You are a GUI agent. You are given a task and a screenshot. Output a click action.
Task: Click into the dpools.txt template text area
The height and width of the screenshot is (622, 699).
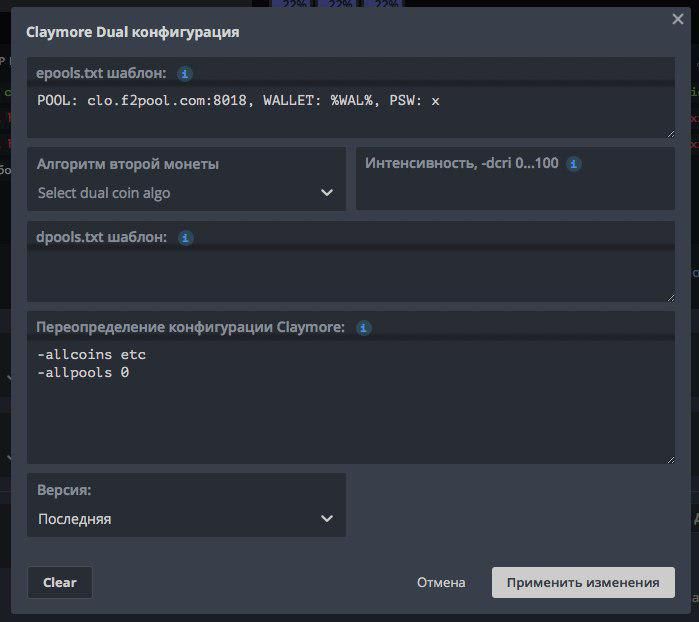pos(351,276)
